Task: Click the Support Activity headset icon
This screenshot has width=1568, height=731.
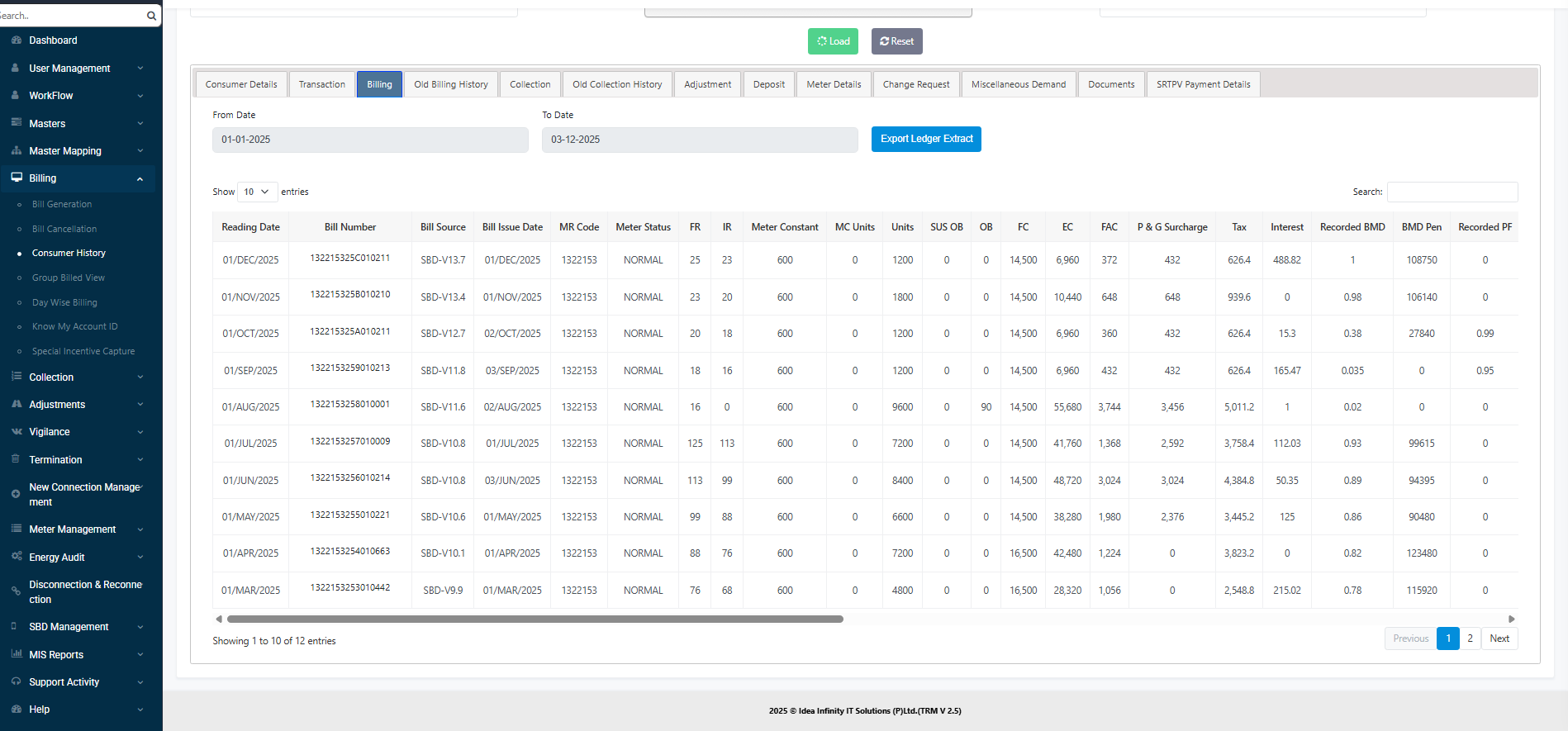Action: pyautogui.click(x=17, y=681)
